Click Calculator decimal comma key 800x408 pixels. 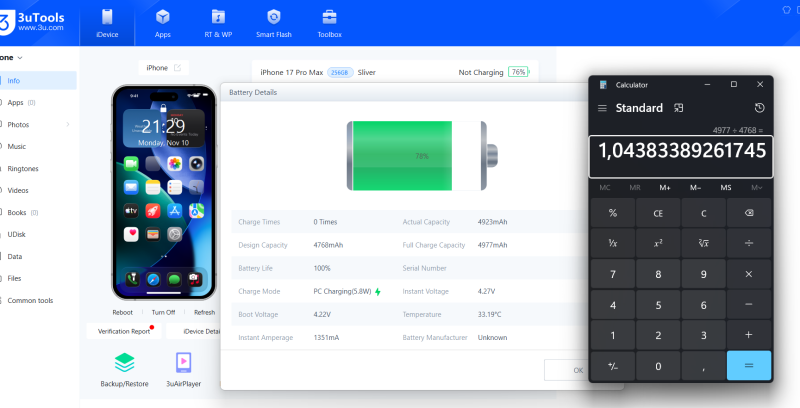pos(704,365)
